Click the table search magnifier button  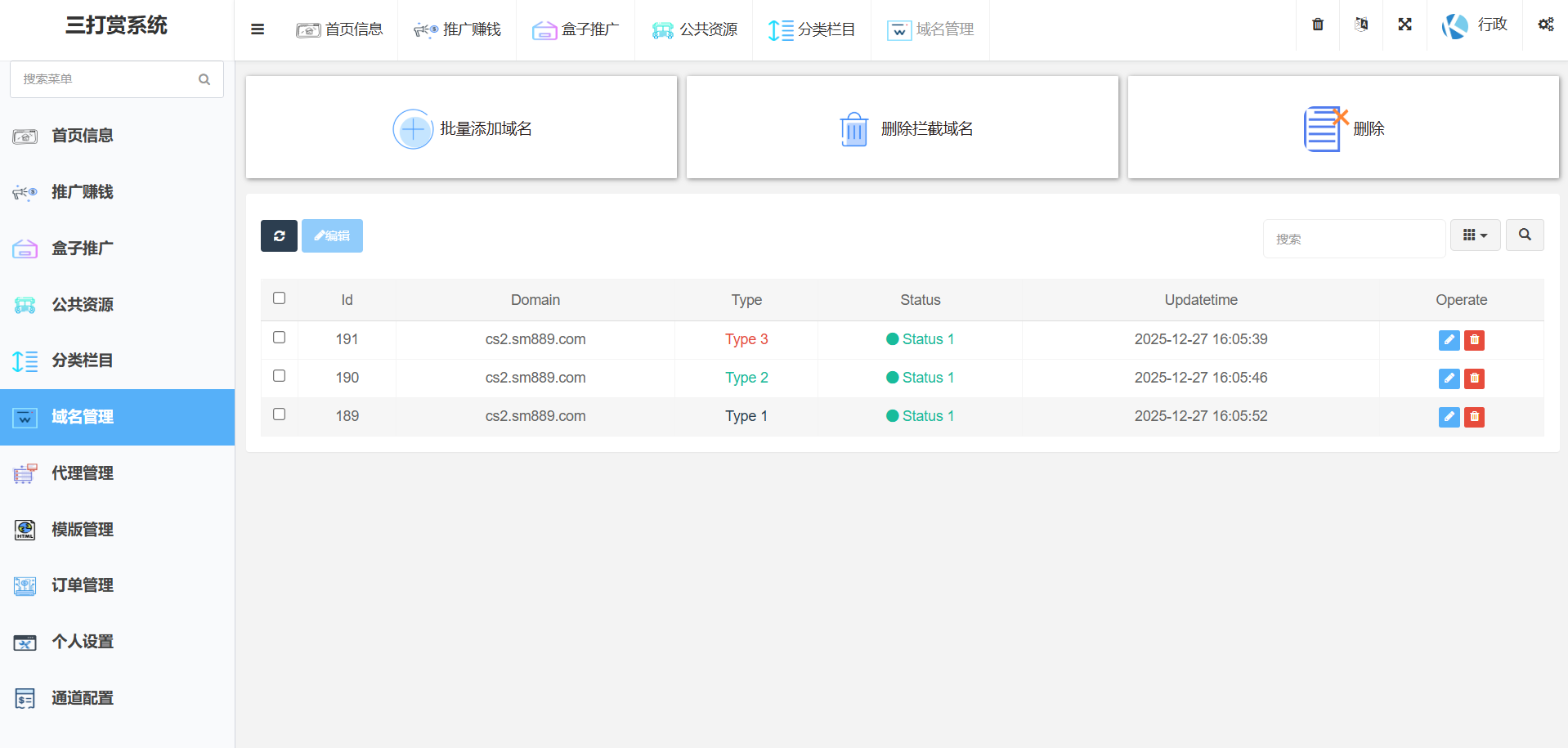[x=1525, y=235]
